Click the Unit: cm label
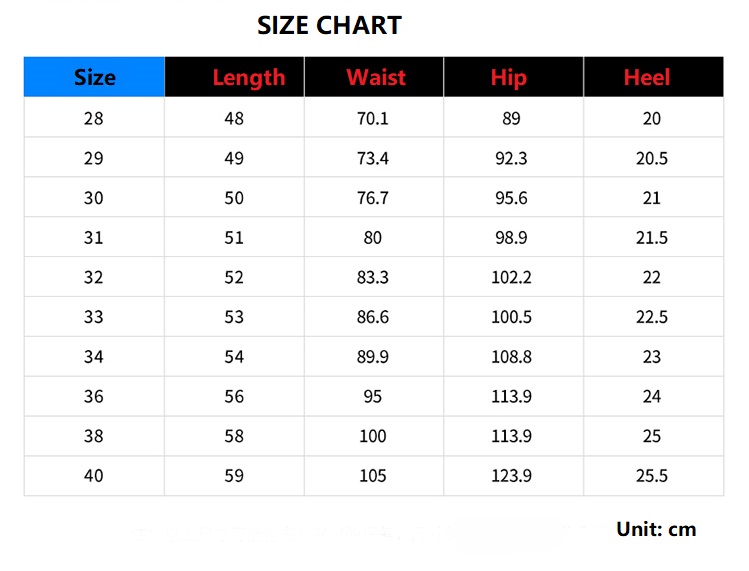 tap(656, 529)
